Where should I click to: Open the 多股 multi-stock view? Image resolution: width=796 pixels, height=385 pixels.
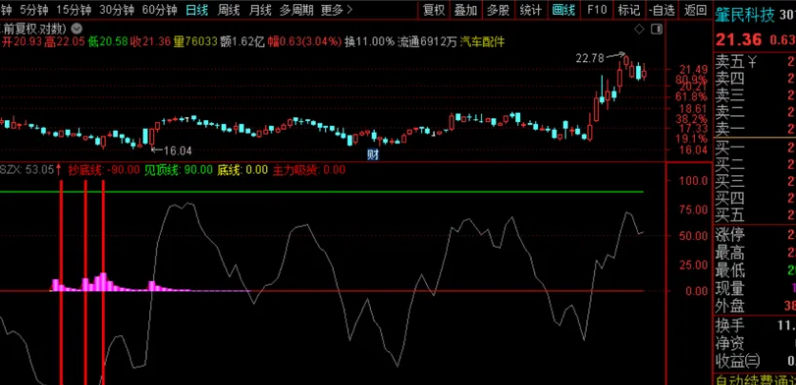pos(498,10)
